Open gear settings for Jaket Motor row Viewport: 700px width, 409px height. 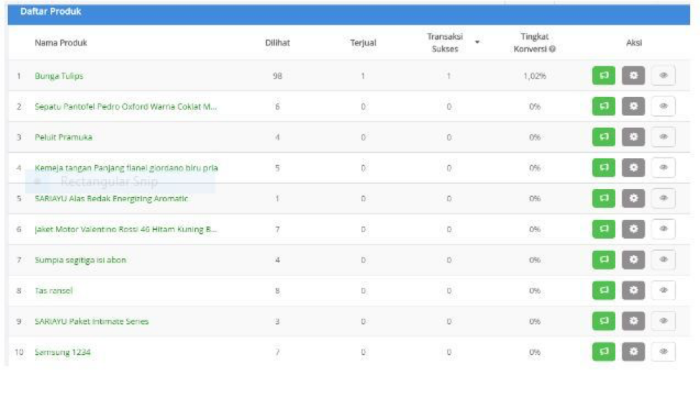click(x=633, y=229)
